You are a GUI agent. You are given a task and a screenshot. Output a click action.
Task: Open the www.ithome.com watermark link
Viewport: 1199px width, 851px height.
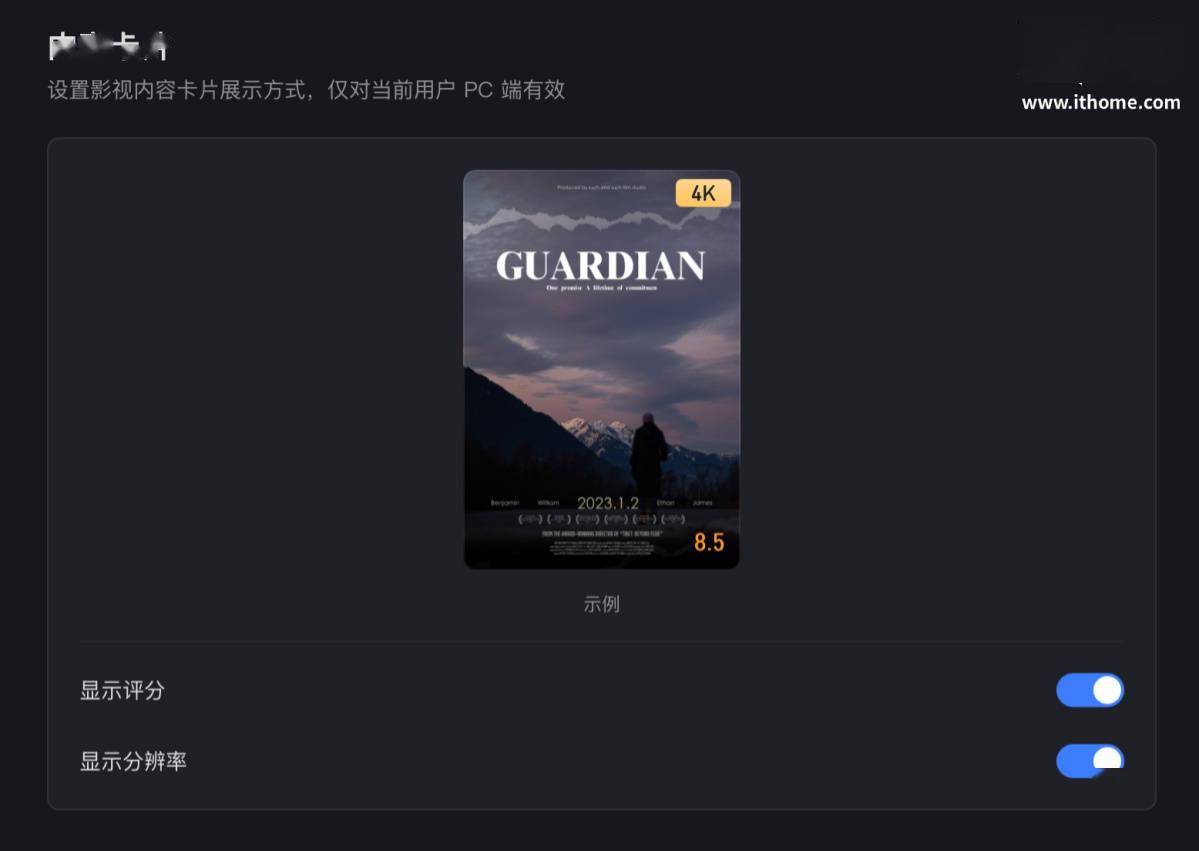click(1100, 102)
